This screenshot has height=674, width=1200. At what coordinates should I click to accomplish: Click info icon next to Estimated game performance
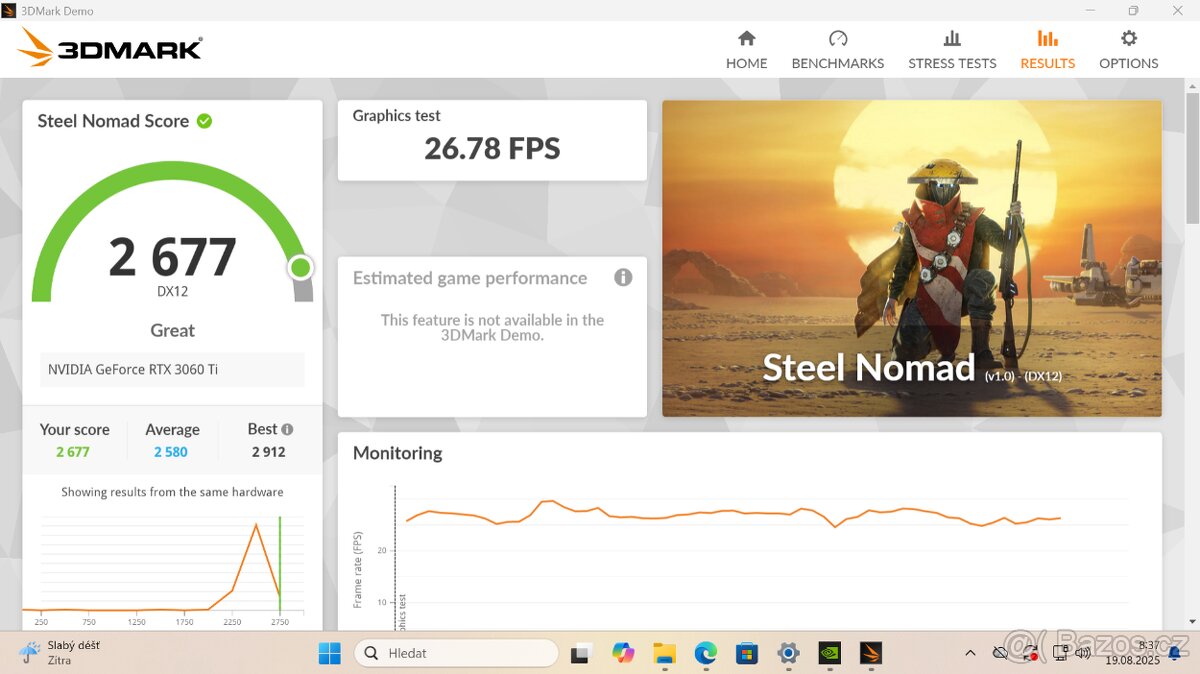623,277
